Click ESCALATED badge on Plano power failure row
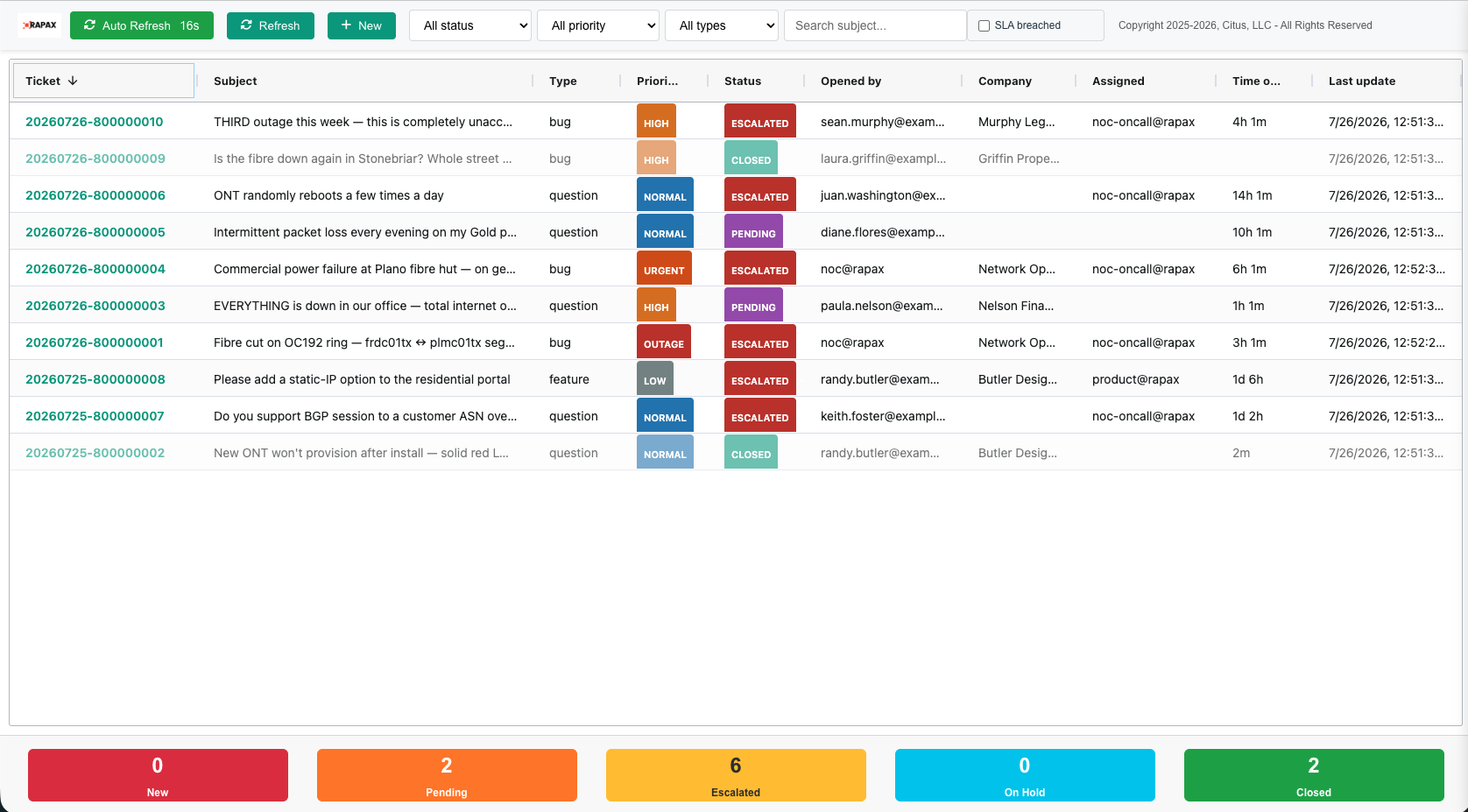 (x=760, y=269)
